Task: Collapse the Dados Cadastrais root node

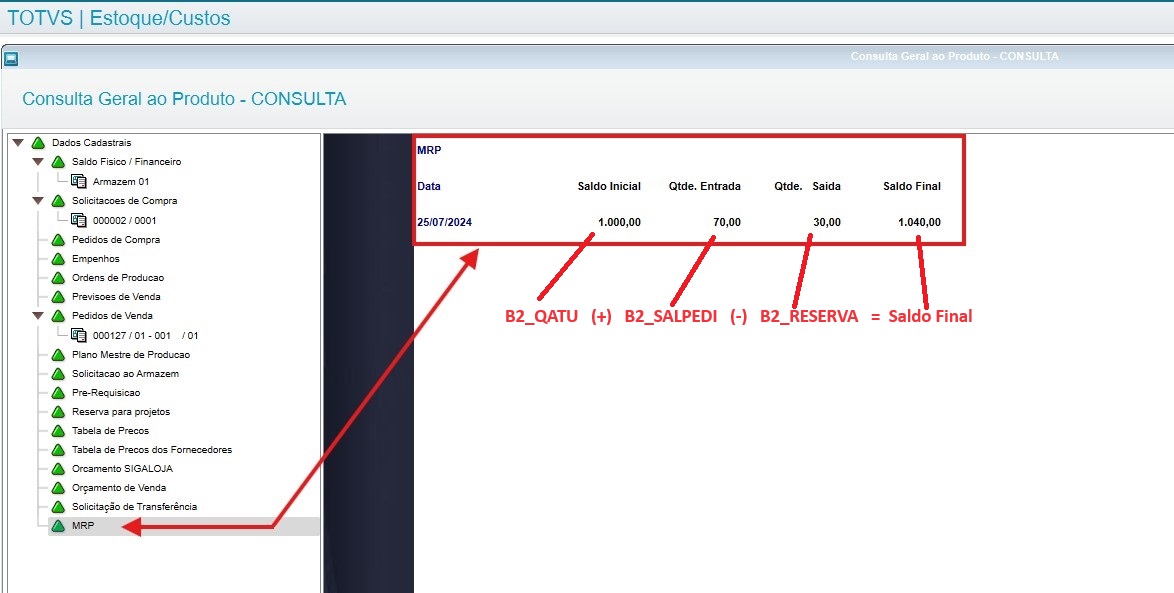Action: coord(18,142)
